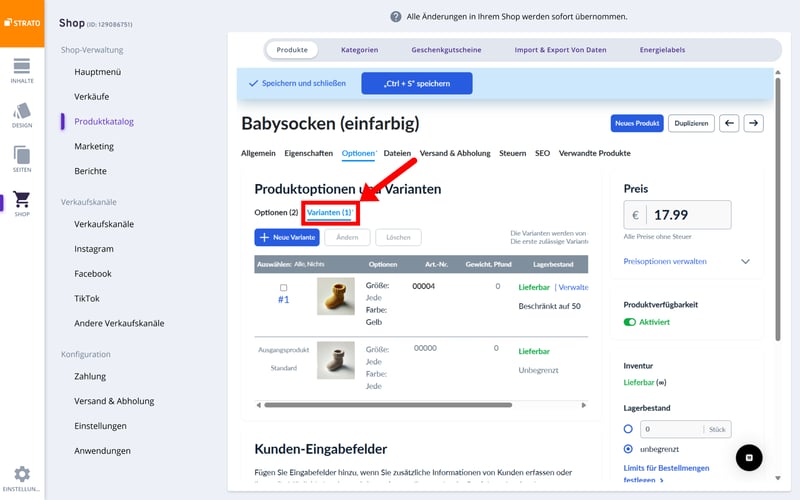Switch to the Varianten (1) subtab

(x=330, y=212)
